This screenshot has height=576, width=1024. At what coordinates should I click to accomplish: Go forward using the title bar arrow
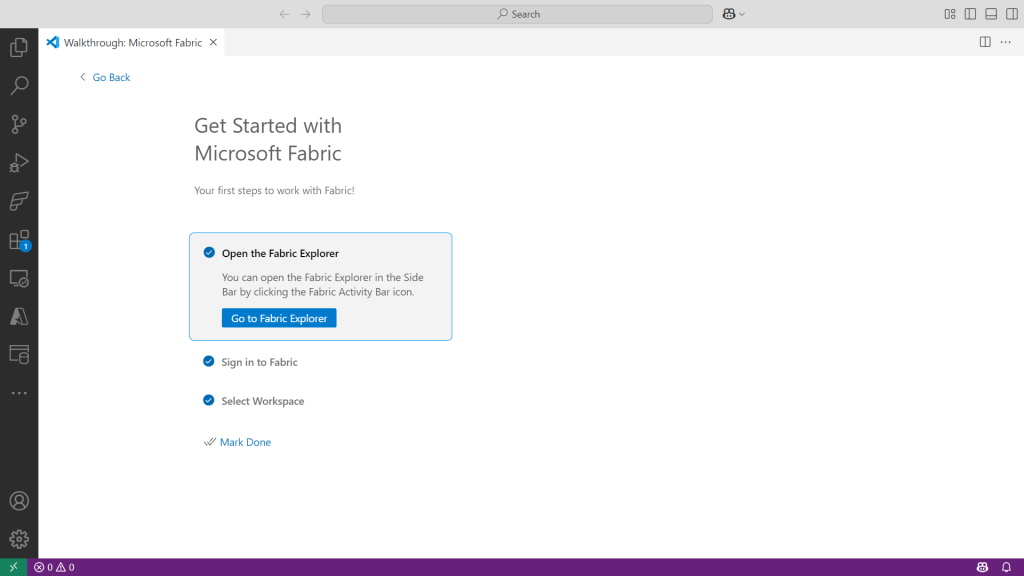coord(305,14)
